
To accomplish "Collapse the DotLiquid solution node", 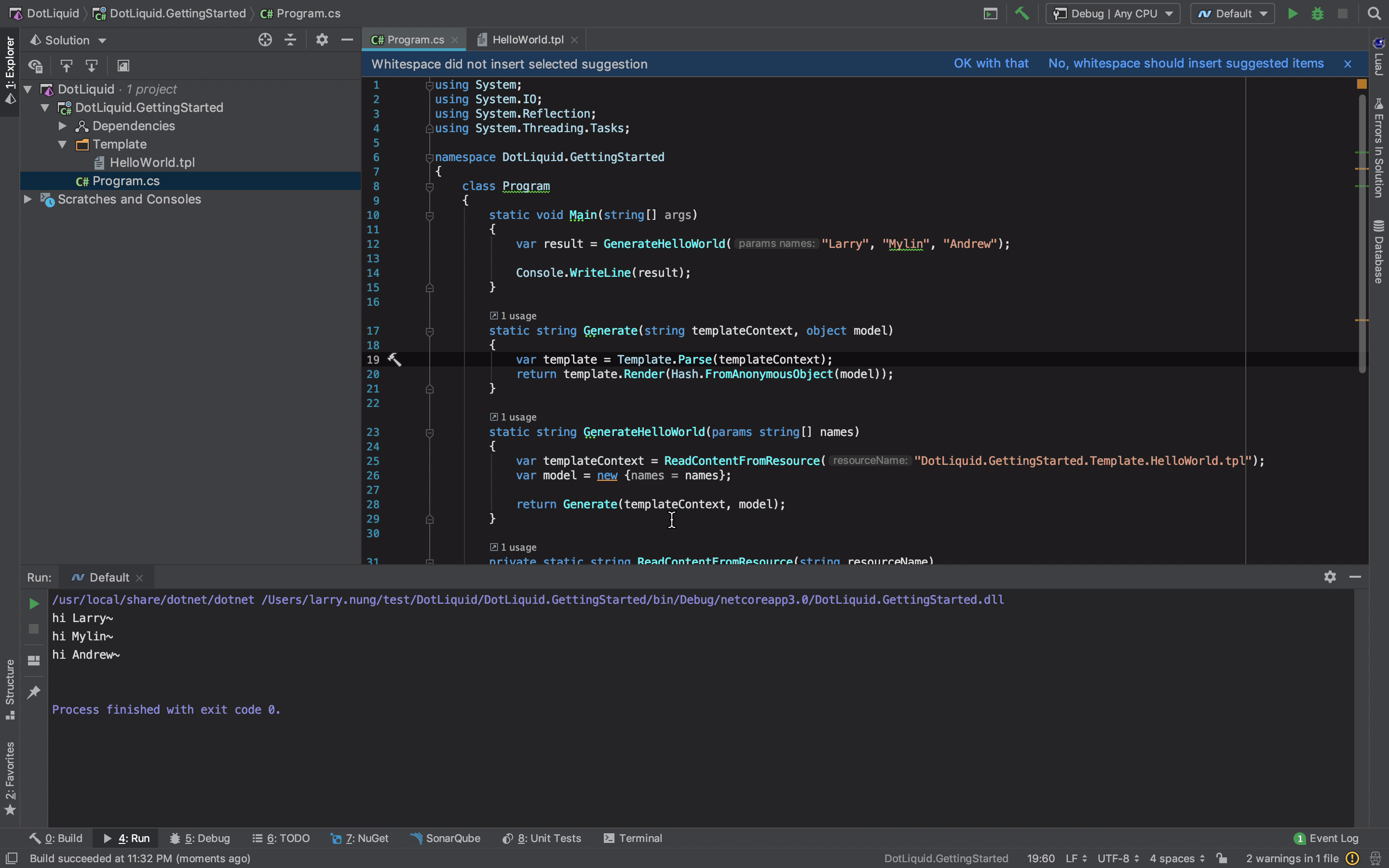I will [x=27, y=89].
